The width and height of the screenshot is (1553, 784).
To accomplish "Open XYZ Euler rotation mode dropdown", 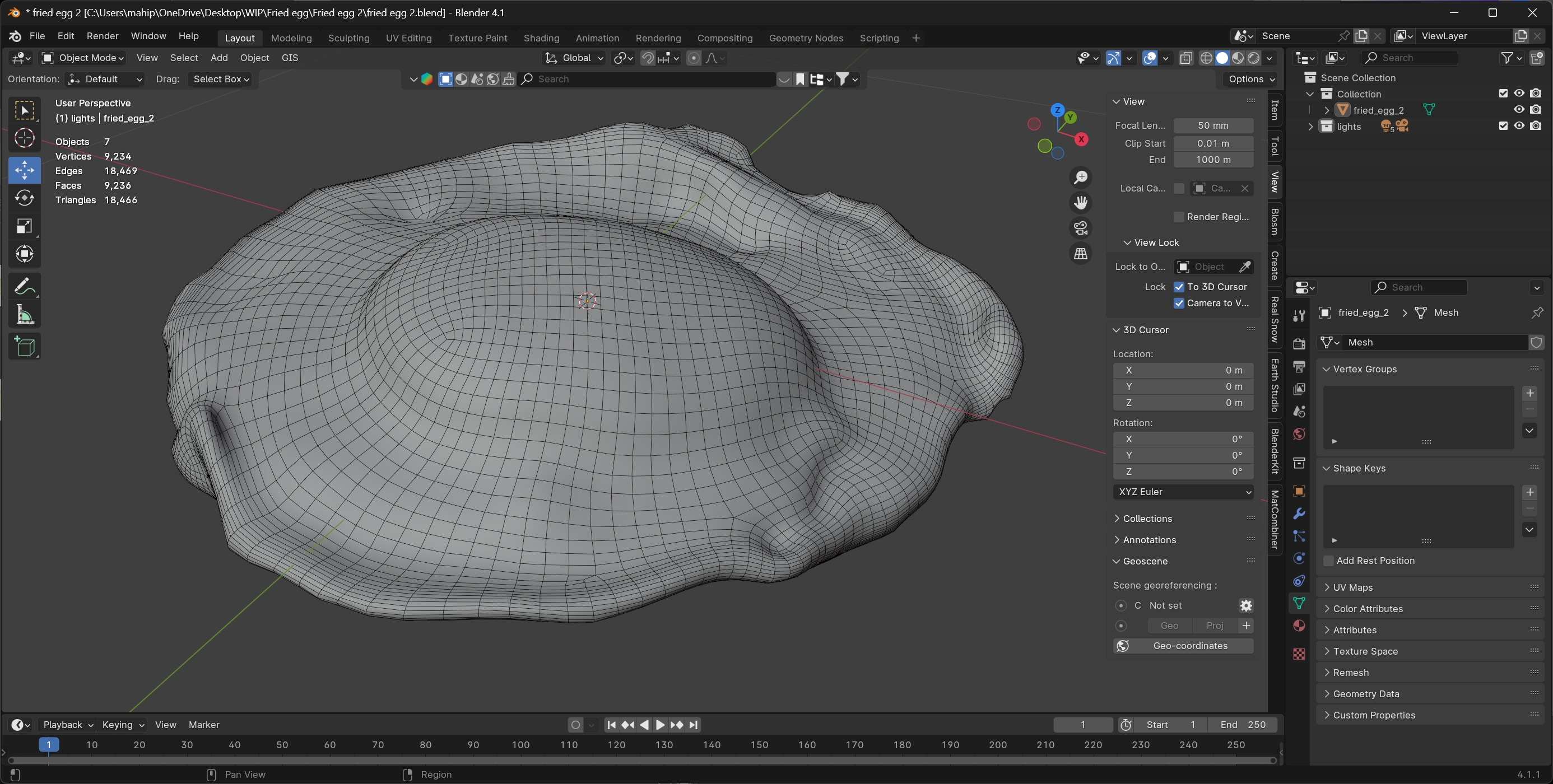I will [x=1183, y=492].
